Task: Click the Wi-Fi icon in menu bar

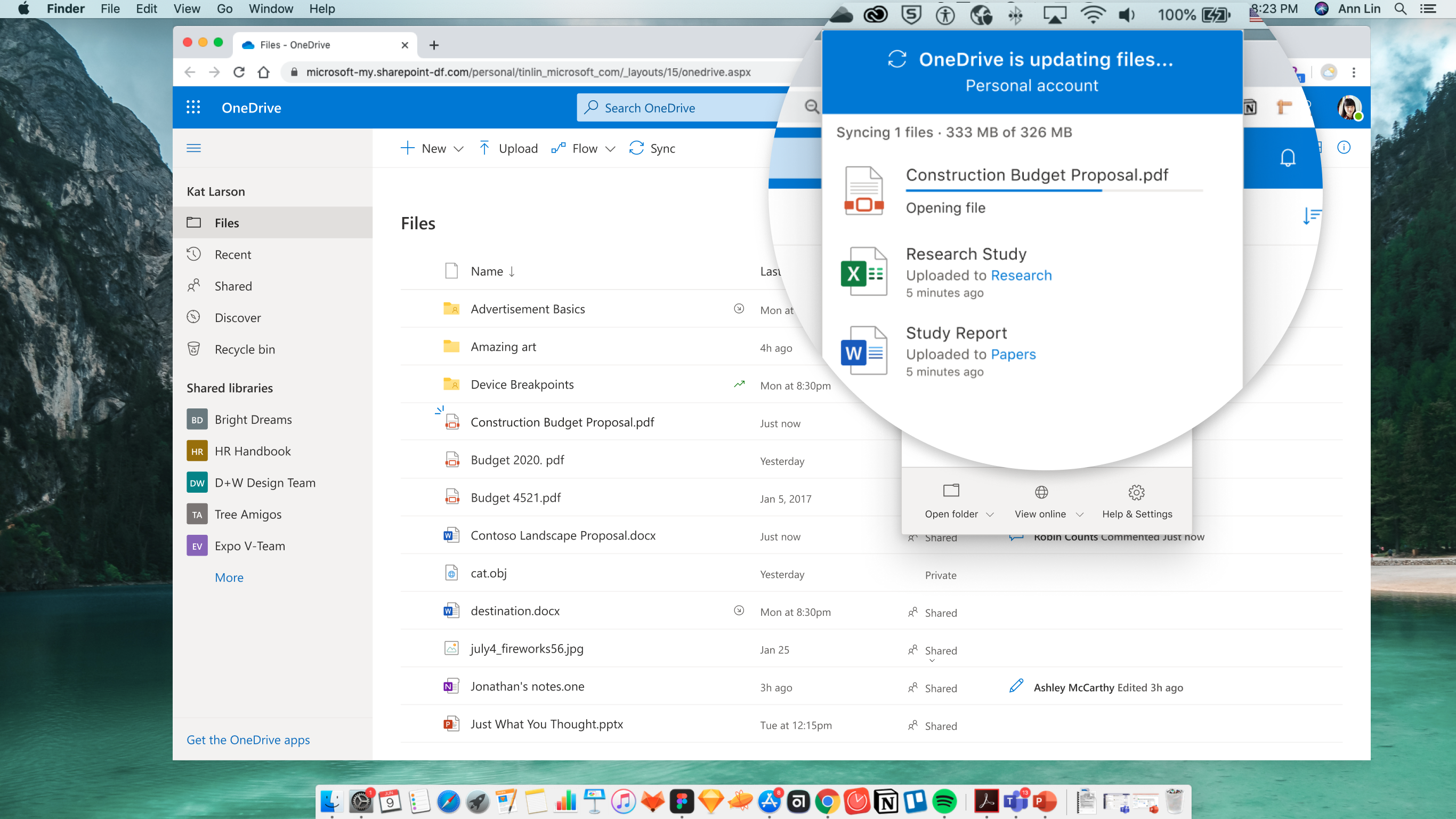Action: 1092,13
